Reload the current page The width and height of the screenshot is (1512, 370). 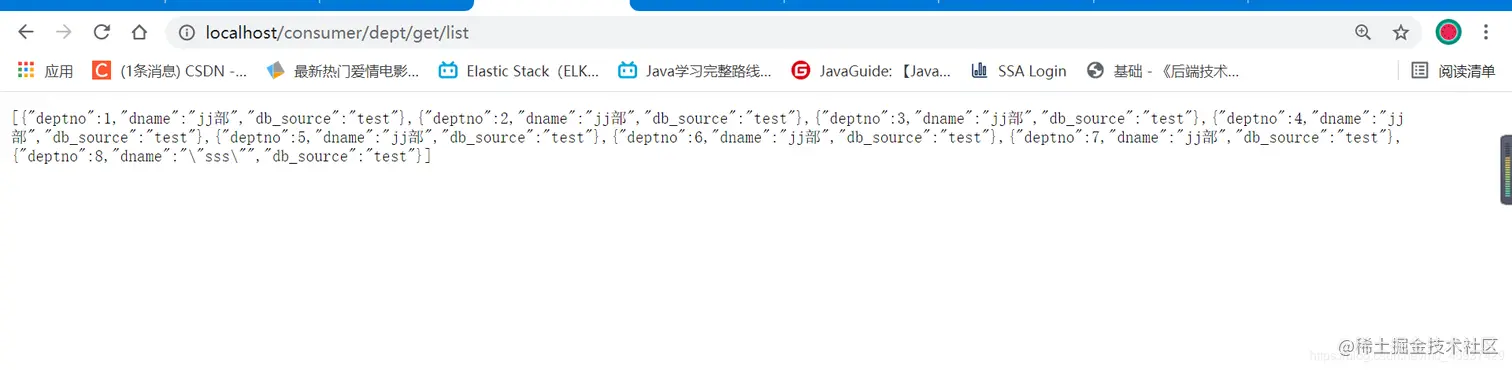pyautogui.click(x=101, y=32)
